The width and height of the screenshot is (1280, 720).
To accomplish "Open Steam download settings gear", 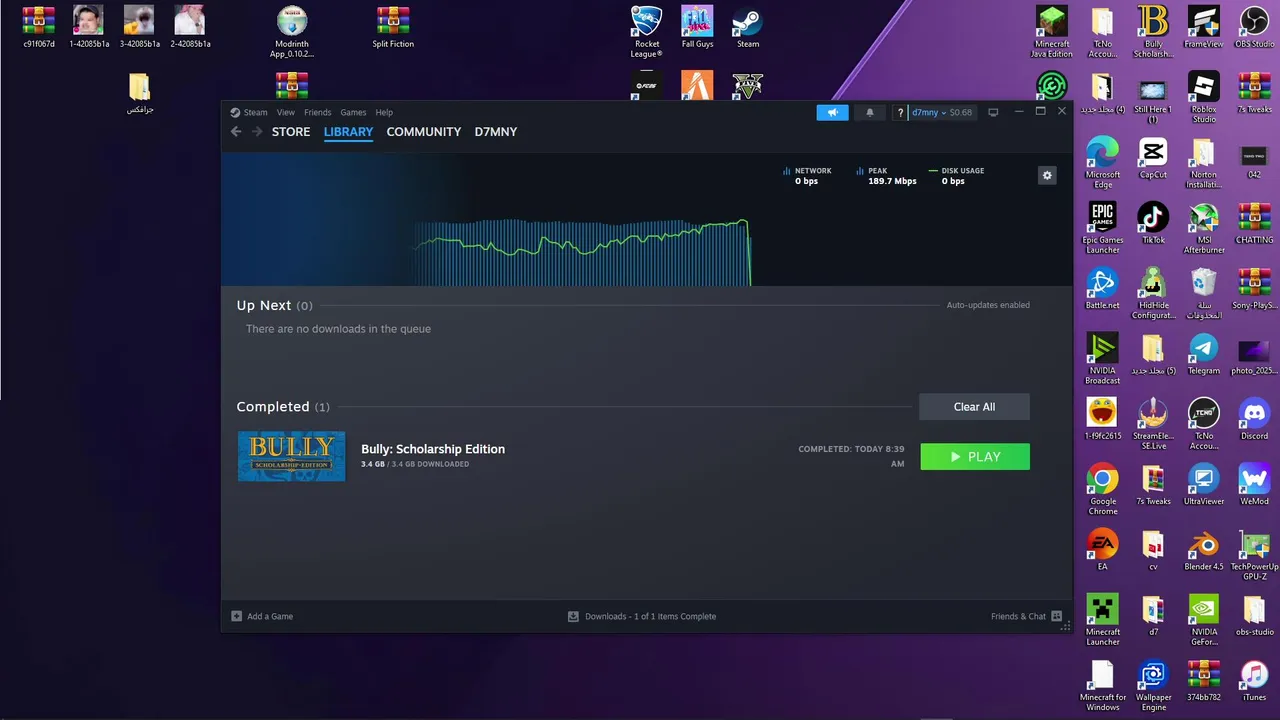I will point(1047,175).
